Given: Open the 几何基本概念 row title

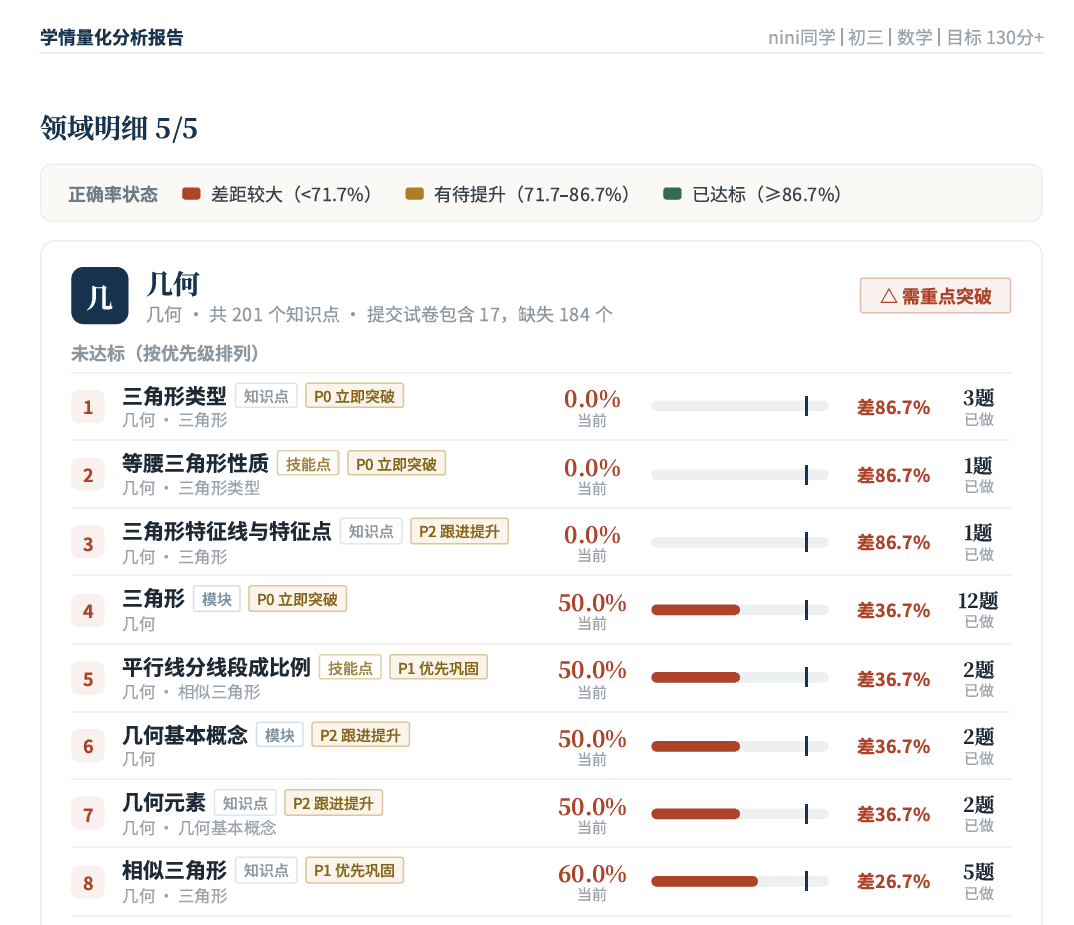Looking at the screenshot, I should [x=185, y=735].
